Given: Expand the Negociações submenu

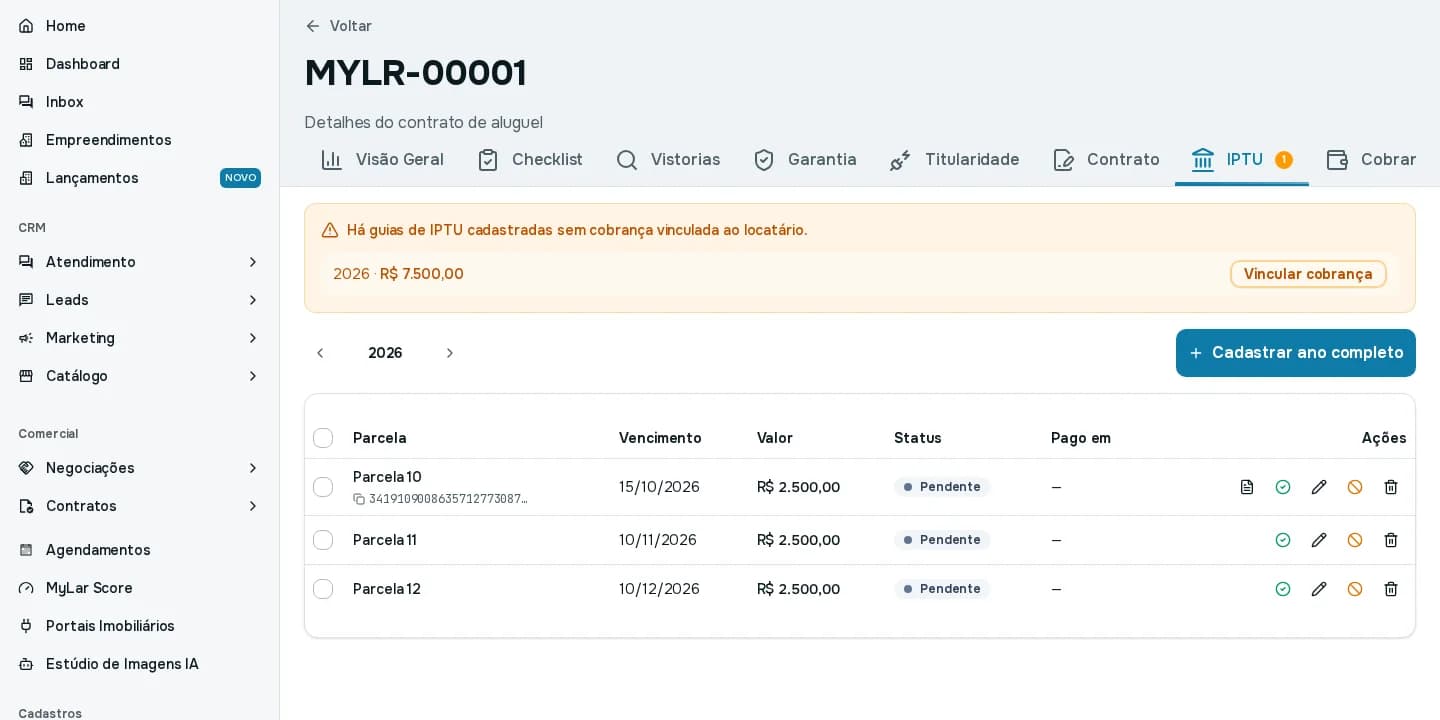Looking at the screenshot, I should [x=140, y=468].
